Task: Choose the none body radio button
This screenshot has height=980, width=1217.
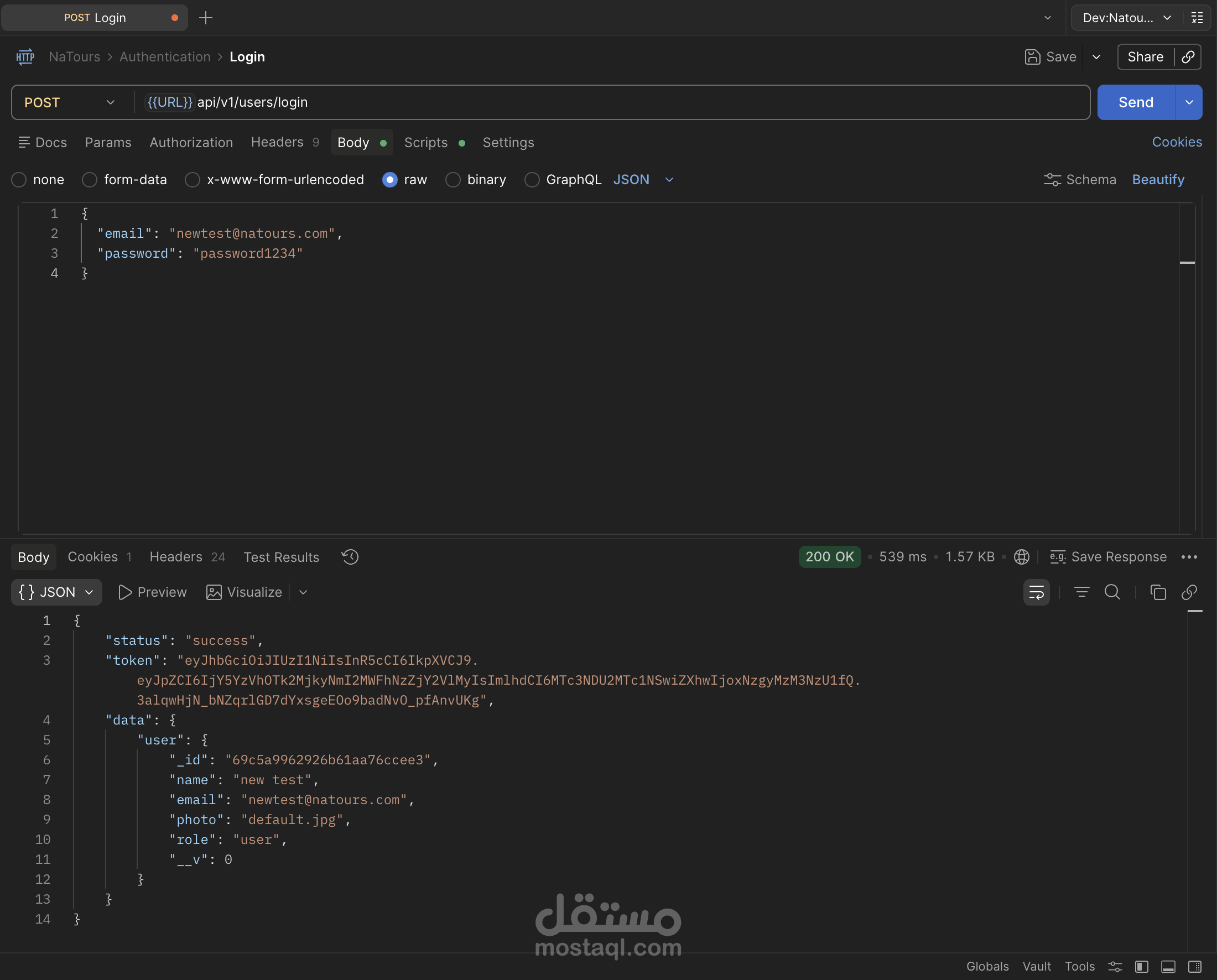Action: pyautogui.click(x=19, y=180)
